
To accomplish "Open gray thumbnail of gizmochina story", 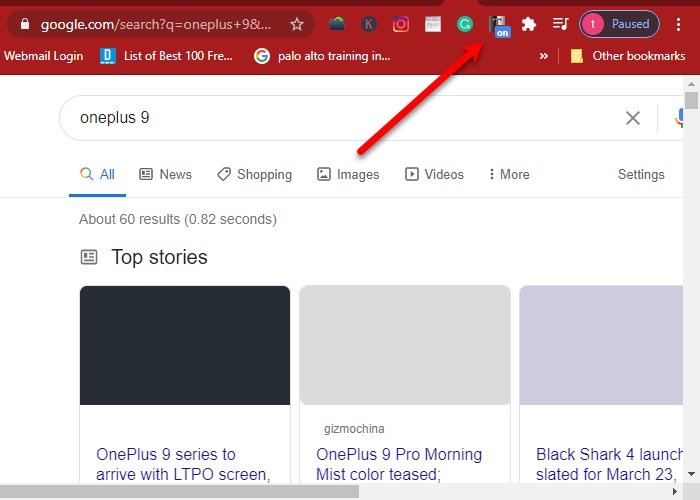I will [x=405, y=346].
